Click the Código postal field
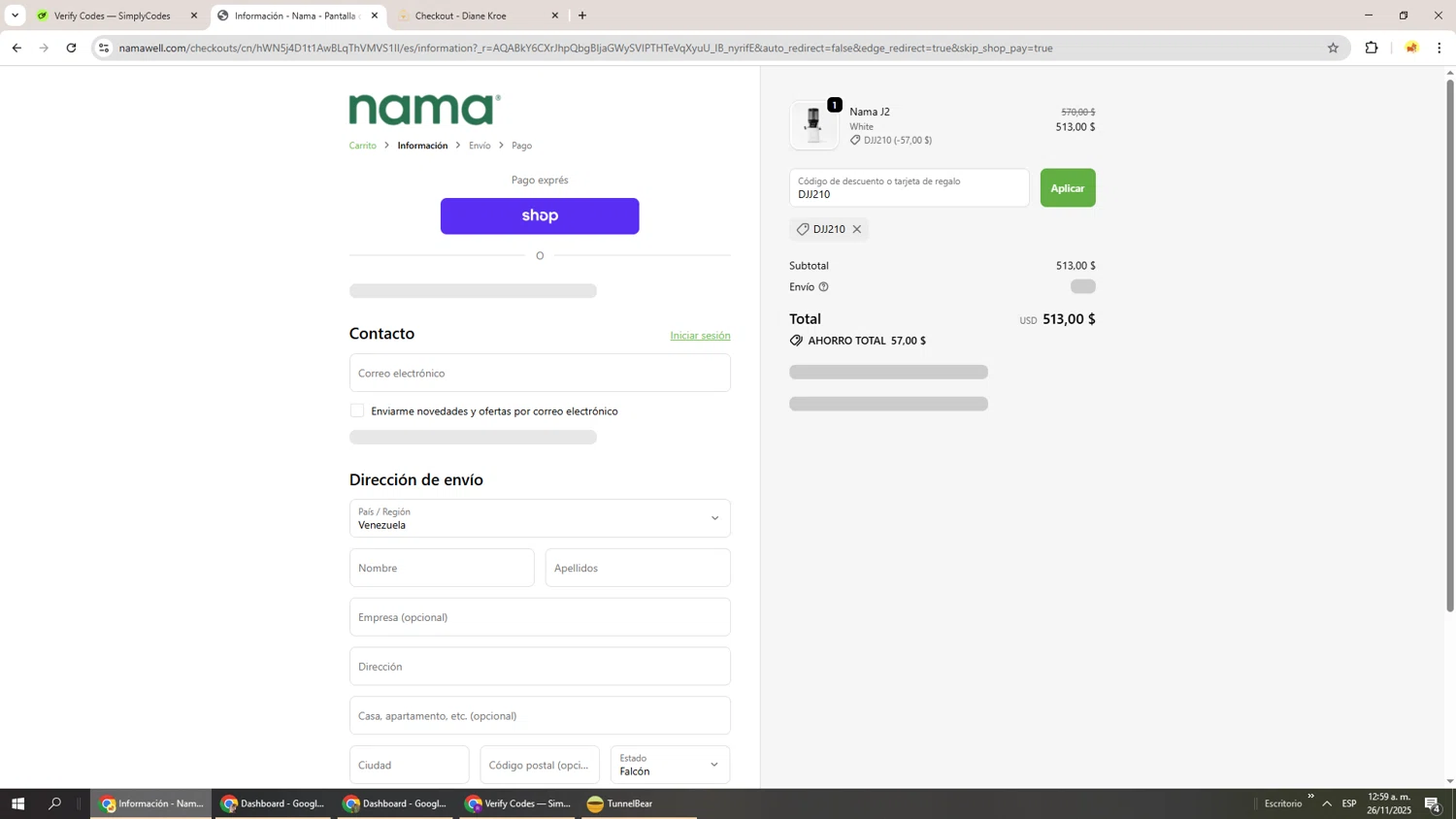Viewport: 1456px width, 819px height. pyautogui.click(x=540, y=765)
